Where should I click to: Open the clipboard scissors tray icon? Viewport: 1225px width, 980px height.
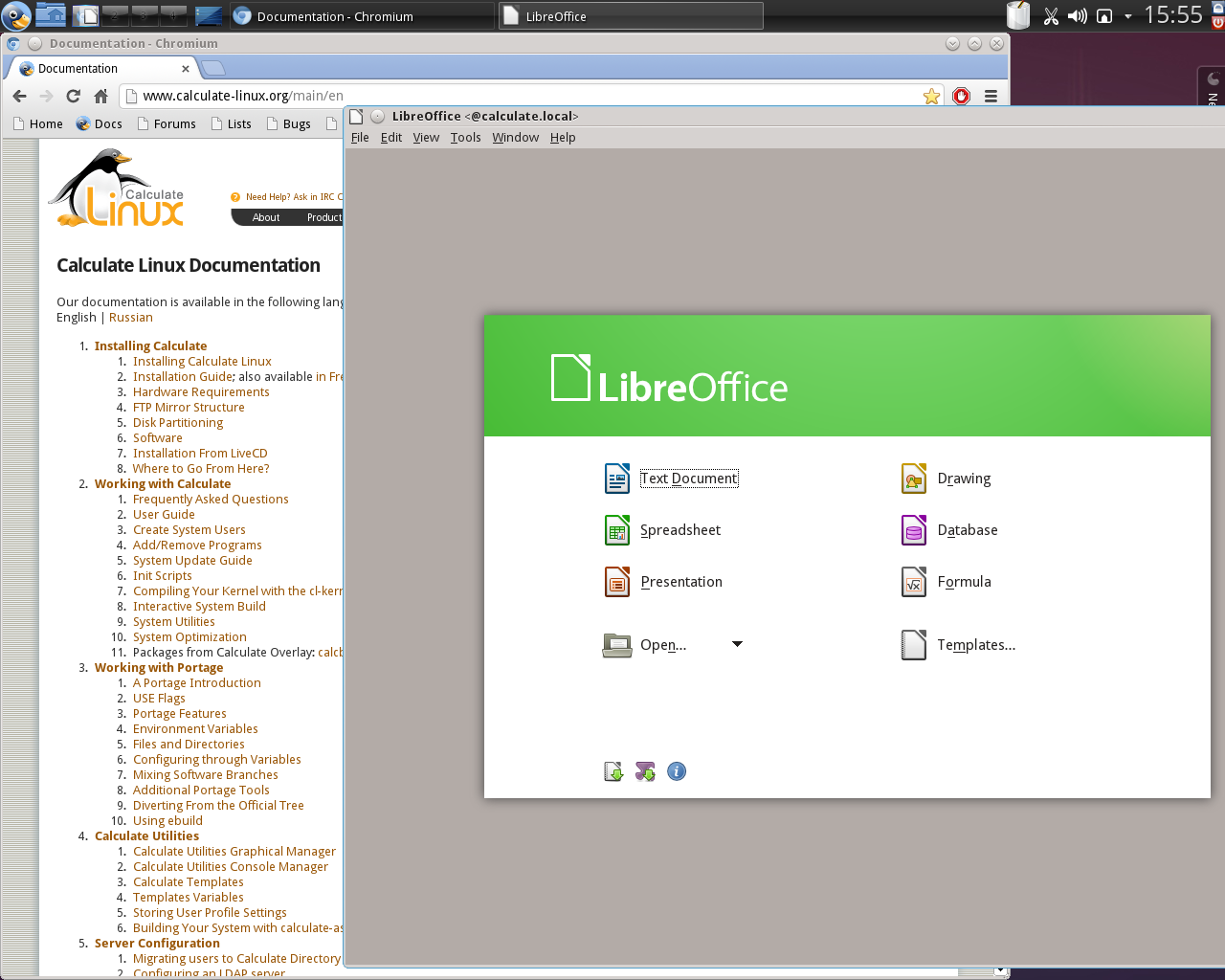[1051, 16]
